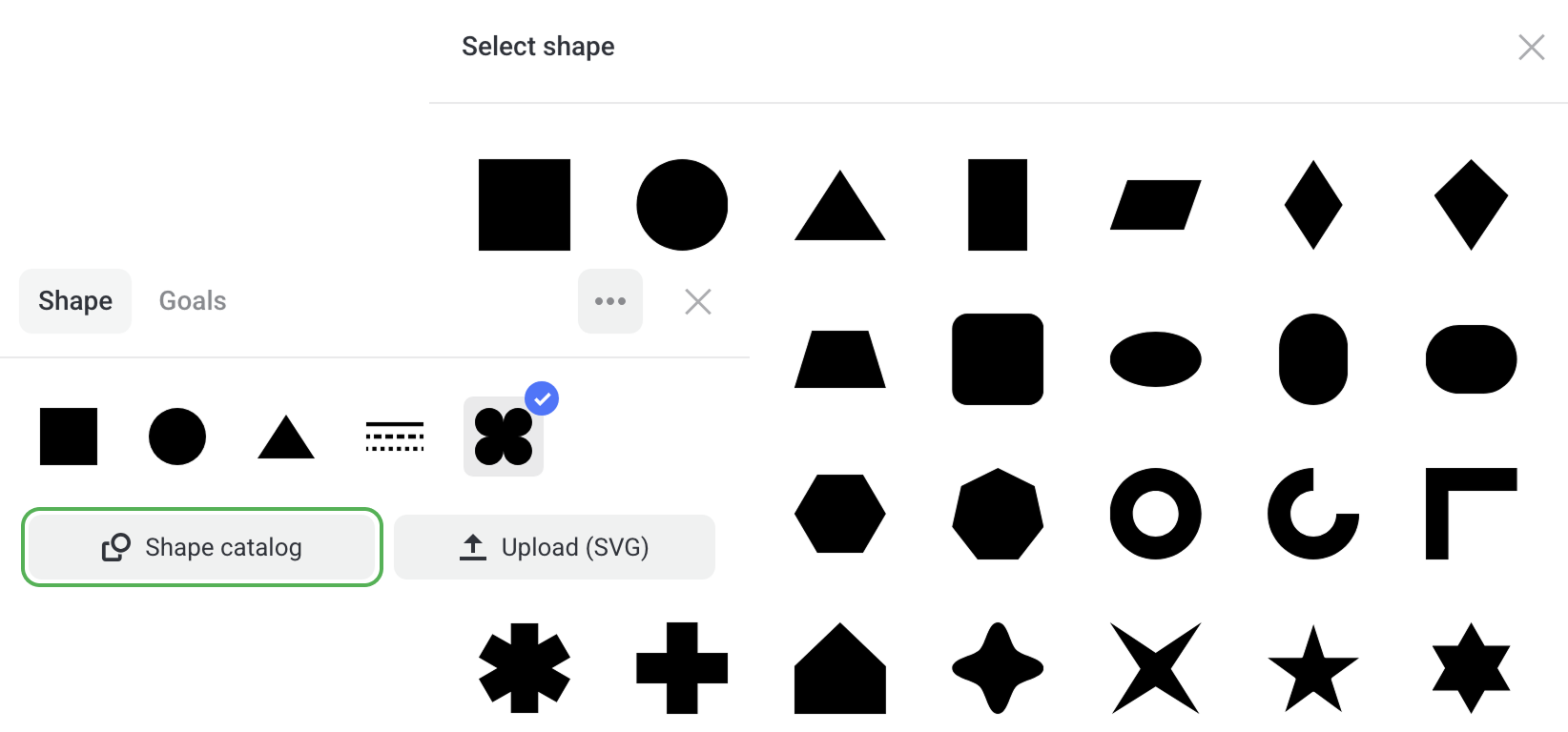Screen dimensions: 1568x732
Task: Choose the trapezoid shape
Action: [x=839, y=359]
